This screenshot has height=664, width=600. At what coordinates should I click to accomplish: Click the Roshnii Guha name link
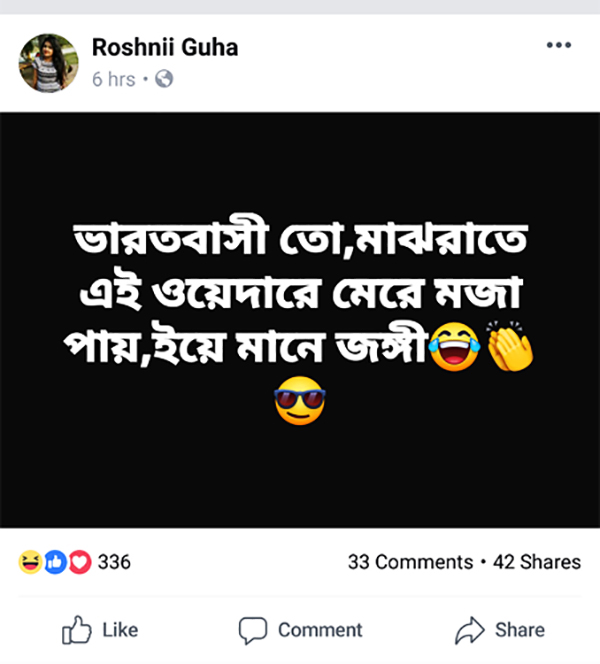164,48
